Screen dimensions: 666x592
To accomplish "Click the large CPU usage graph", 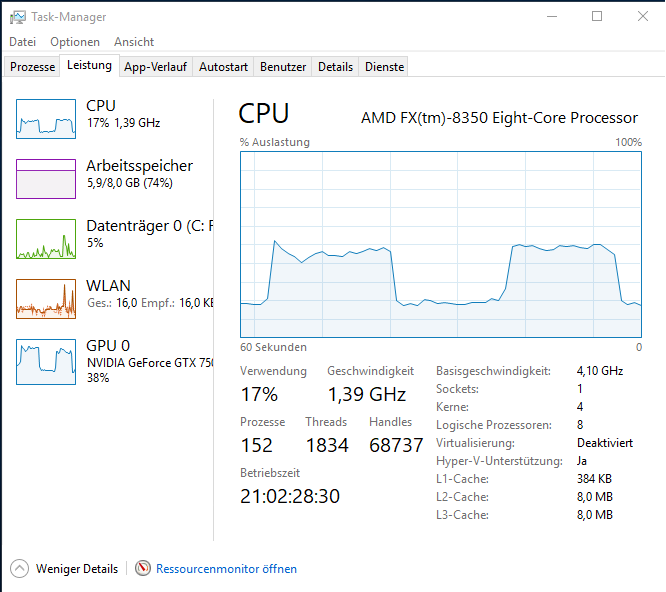I will click(x=441, y=245).
